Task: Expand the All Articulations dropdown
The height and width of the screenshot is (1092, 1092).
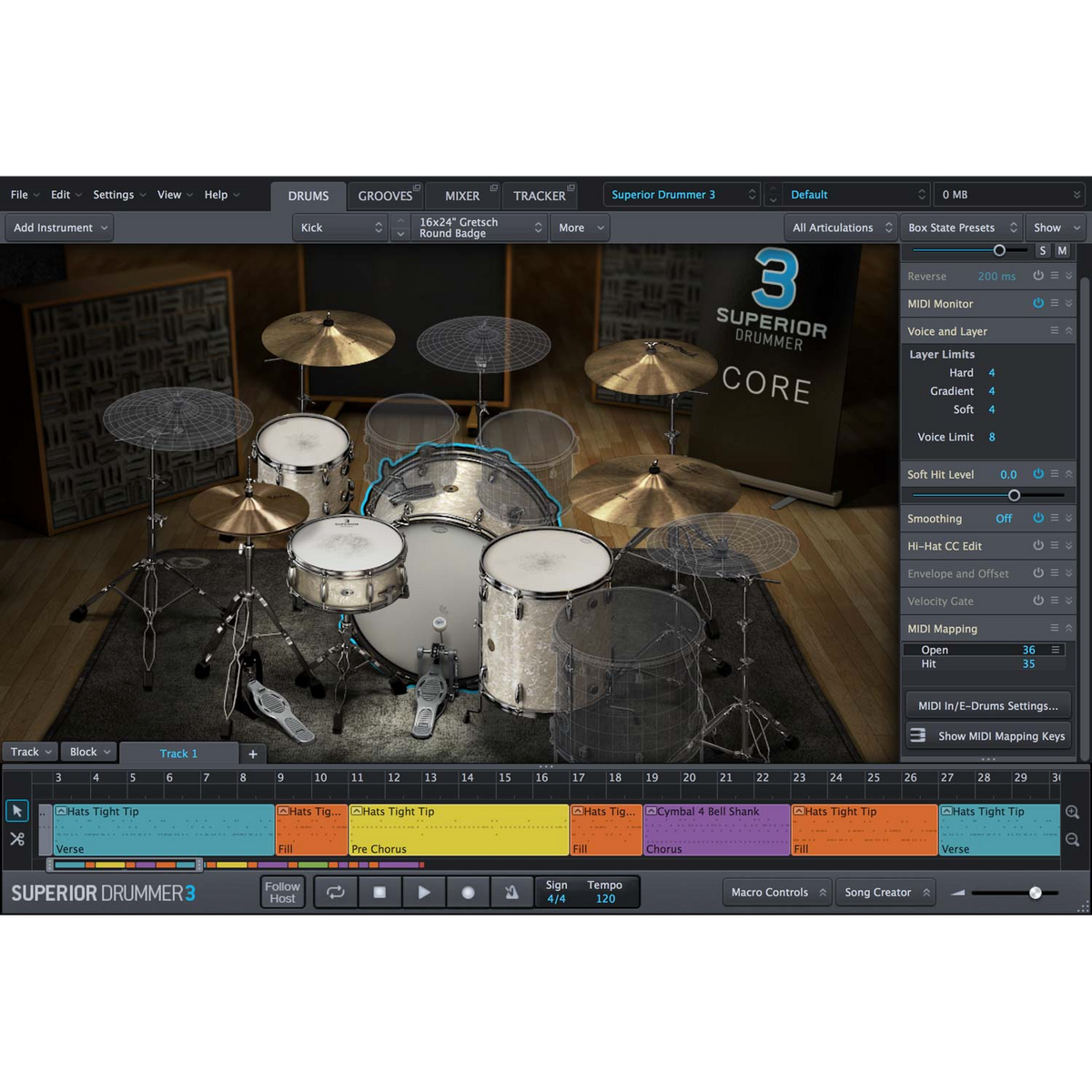Action: 839,227
